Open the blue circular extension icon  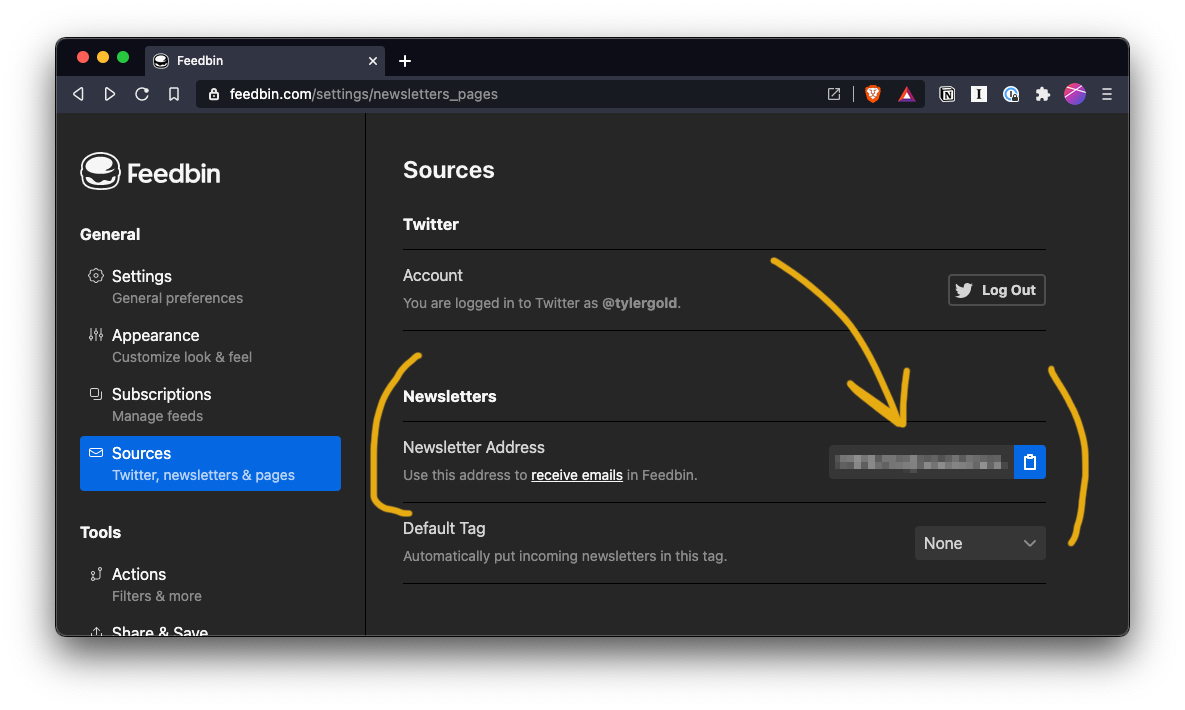coord(1010,94)
